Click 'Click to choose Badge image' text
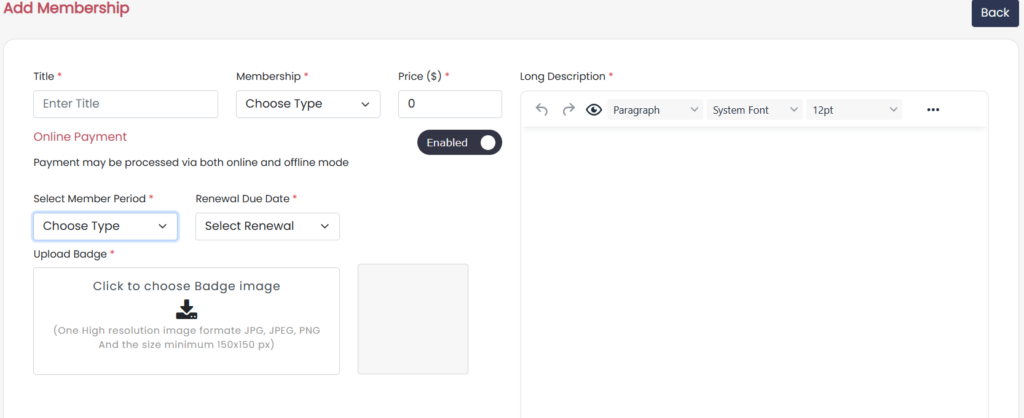1024x418 pixels. (x=187, y=286)
